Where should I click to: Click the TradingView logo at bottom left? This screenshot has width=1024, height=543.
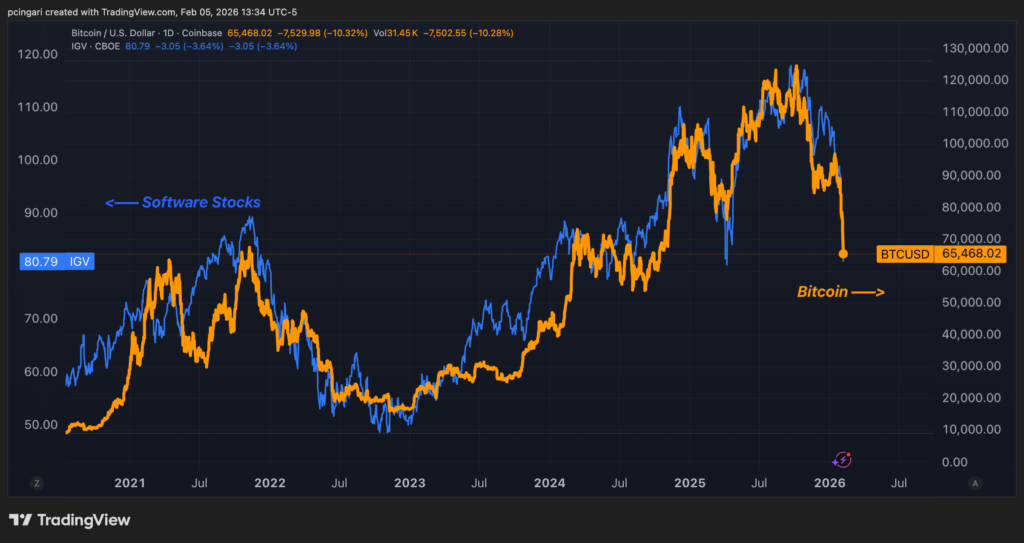pos(69,520)
